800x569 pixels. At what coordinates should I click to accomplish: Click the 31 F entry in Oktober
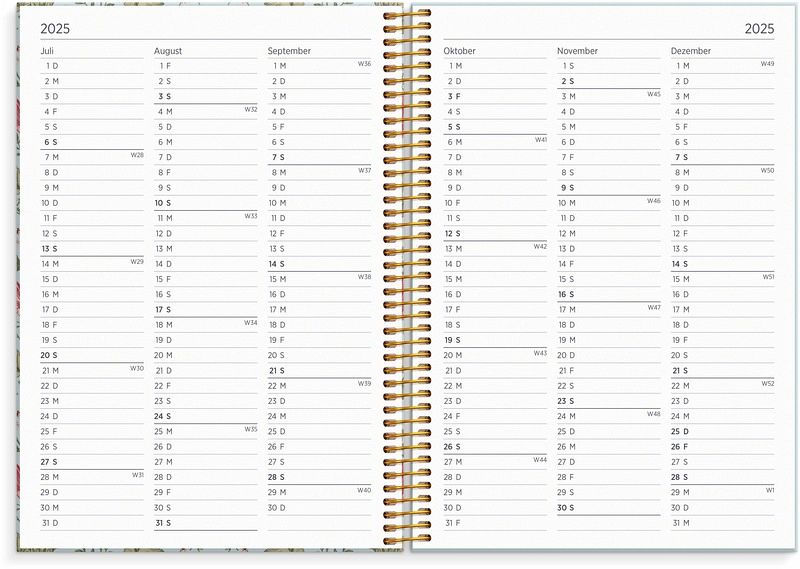coord(453,523)
